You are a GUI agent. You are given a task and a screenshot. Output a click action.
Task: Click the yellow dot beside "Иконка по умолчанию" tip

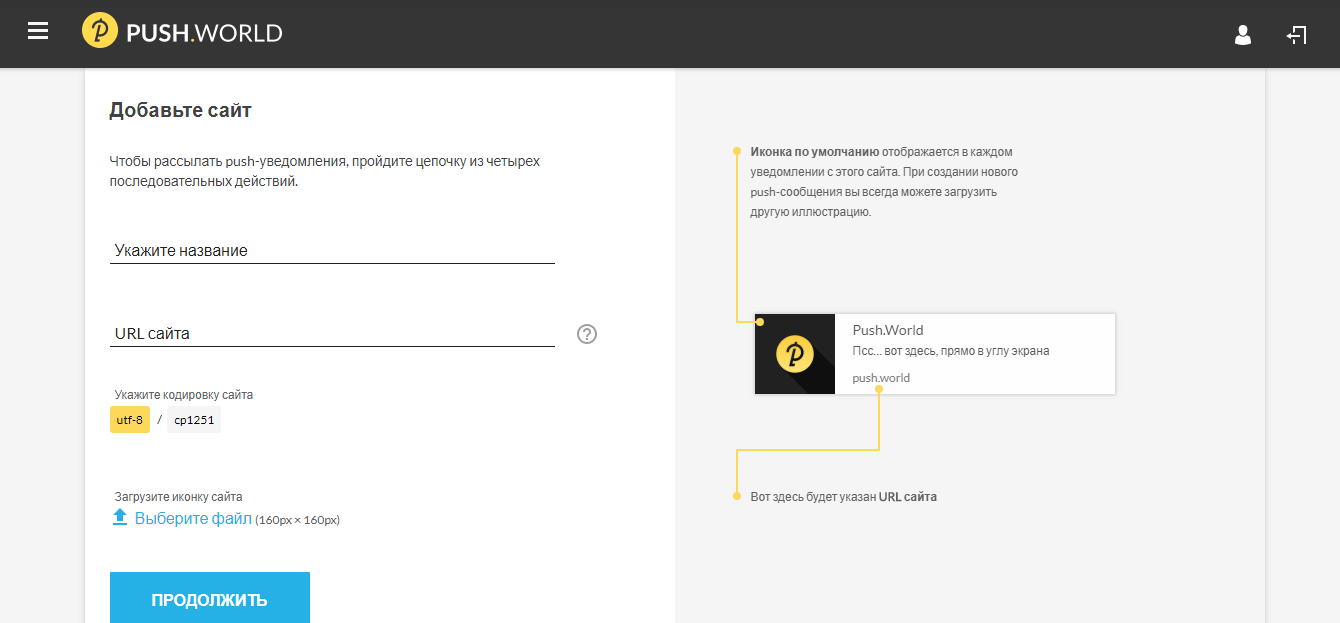737,152
